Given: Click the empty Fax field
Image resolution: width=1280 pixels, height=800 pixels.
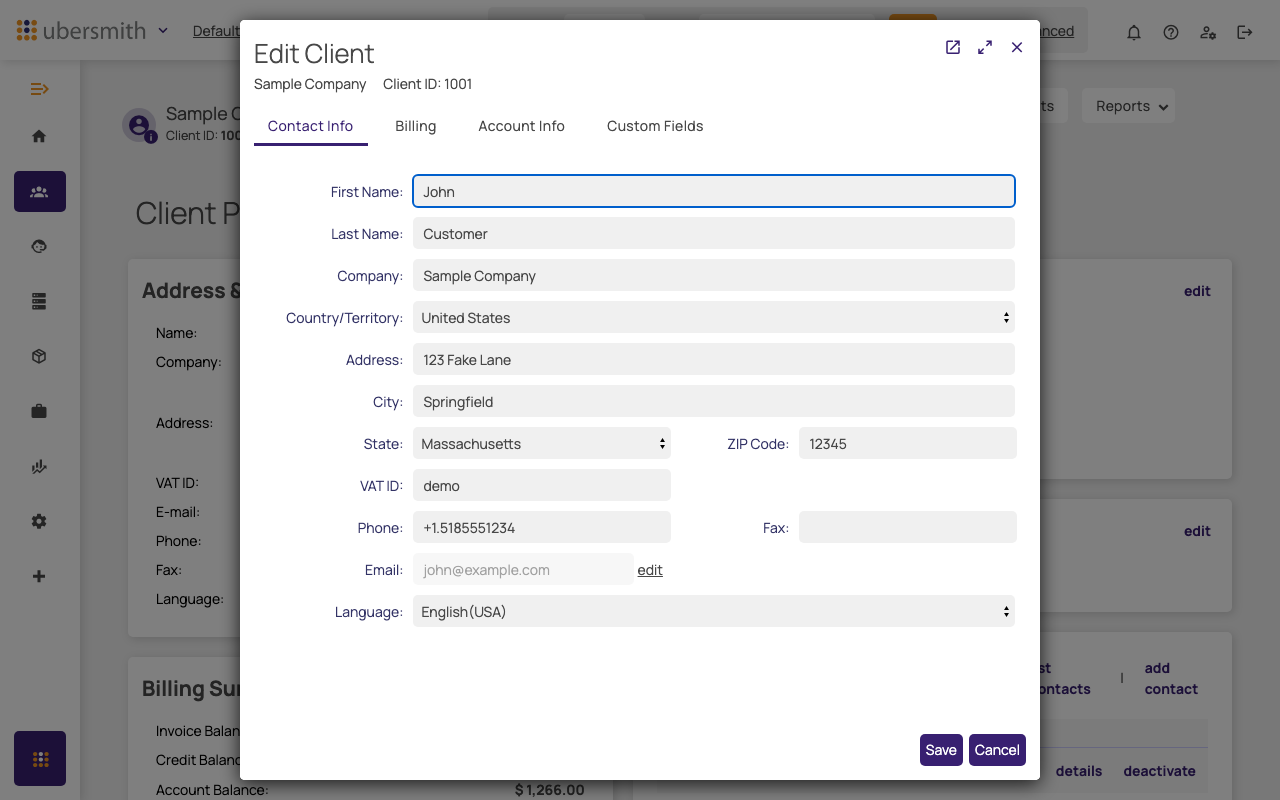Looking at the screenshot, I should [908, 528].
